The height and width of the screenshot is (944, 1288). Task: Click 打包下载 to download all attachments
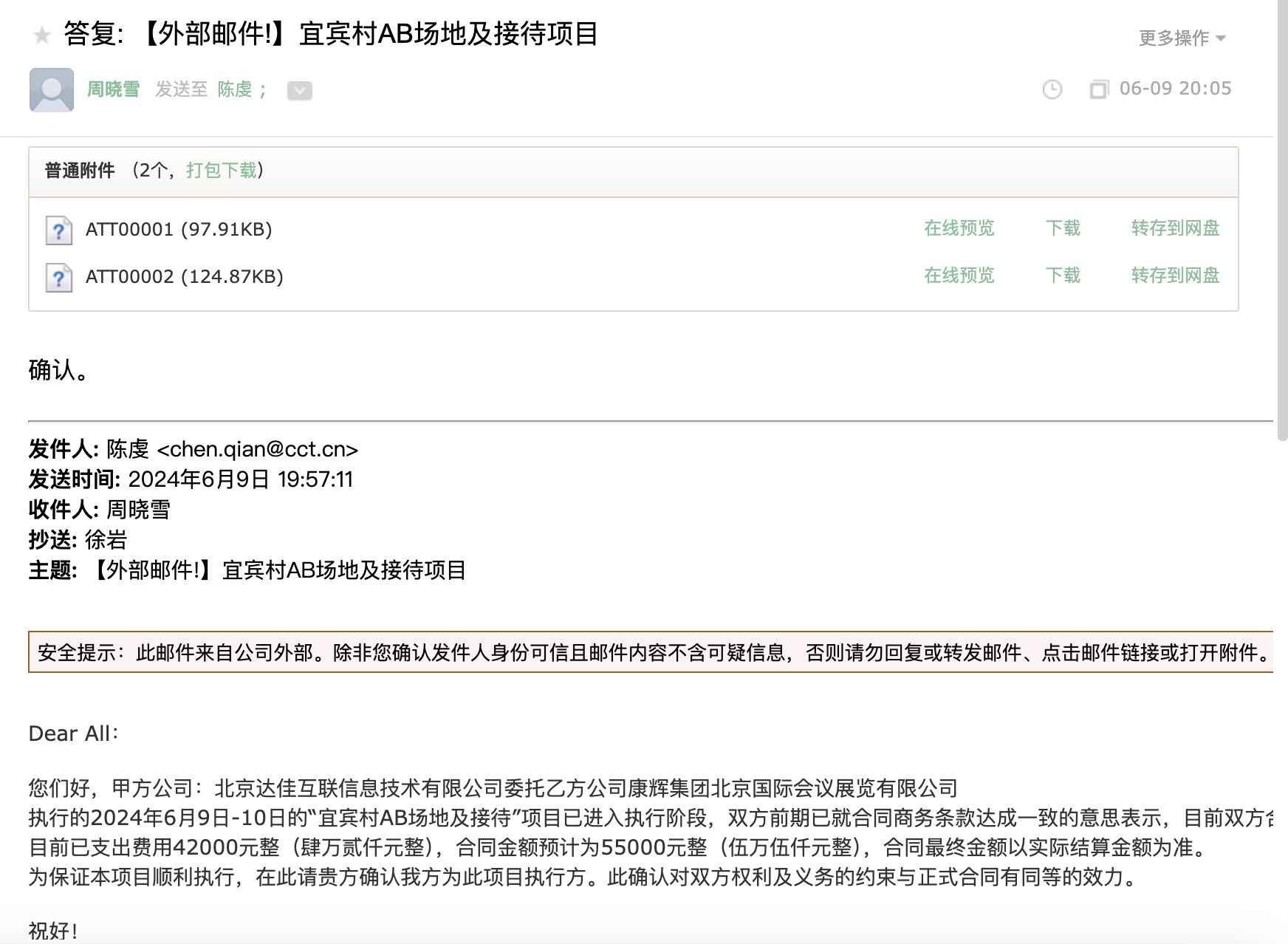point(221,171)
